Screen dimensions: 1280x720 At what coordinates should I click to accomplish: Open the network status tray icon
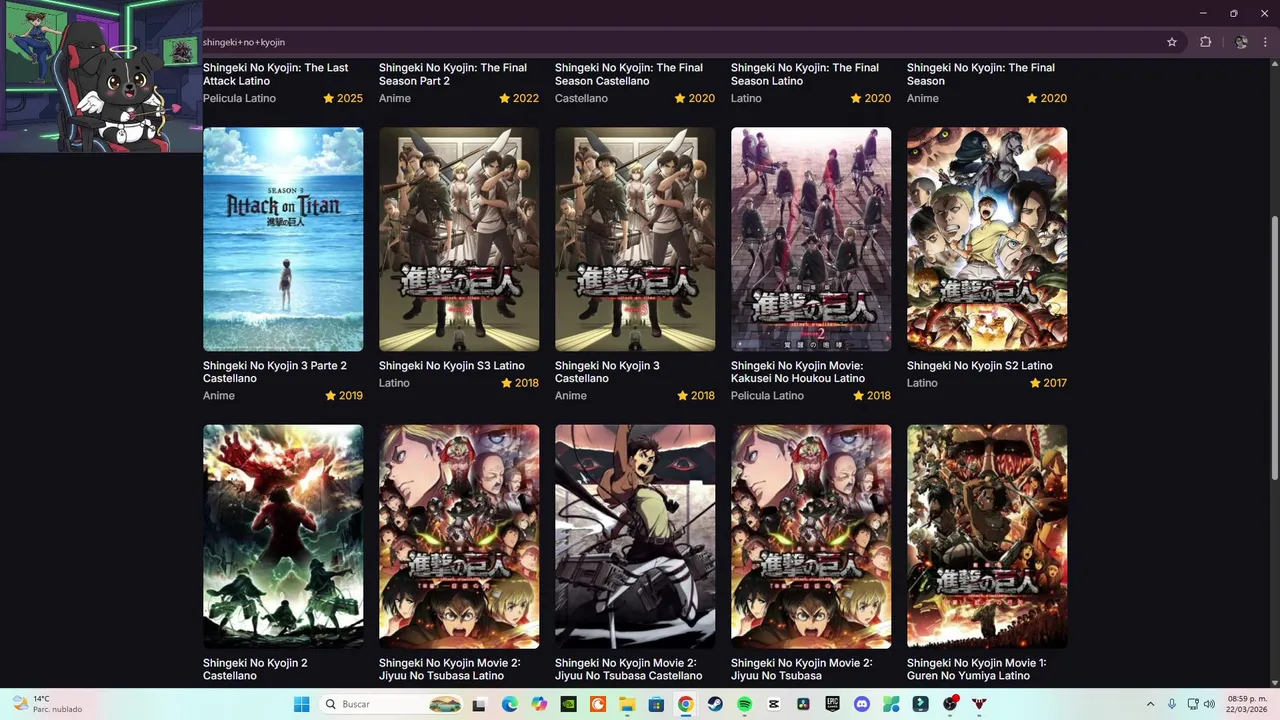[x=1193, y=704]
